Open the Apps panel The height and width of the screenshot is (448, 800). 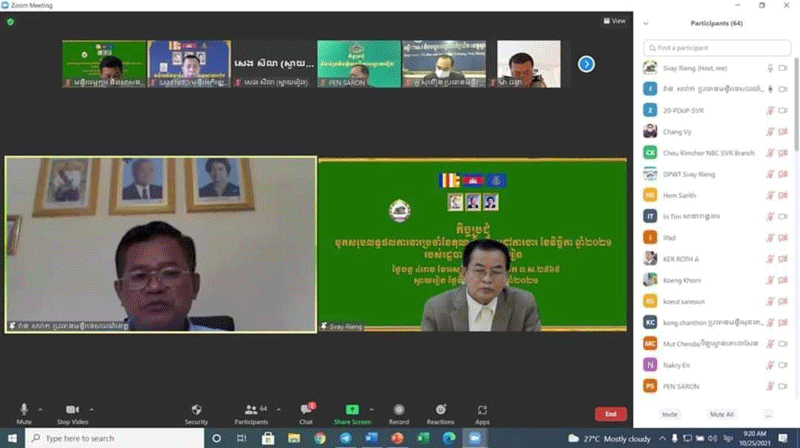(482, 412)
